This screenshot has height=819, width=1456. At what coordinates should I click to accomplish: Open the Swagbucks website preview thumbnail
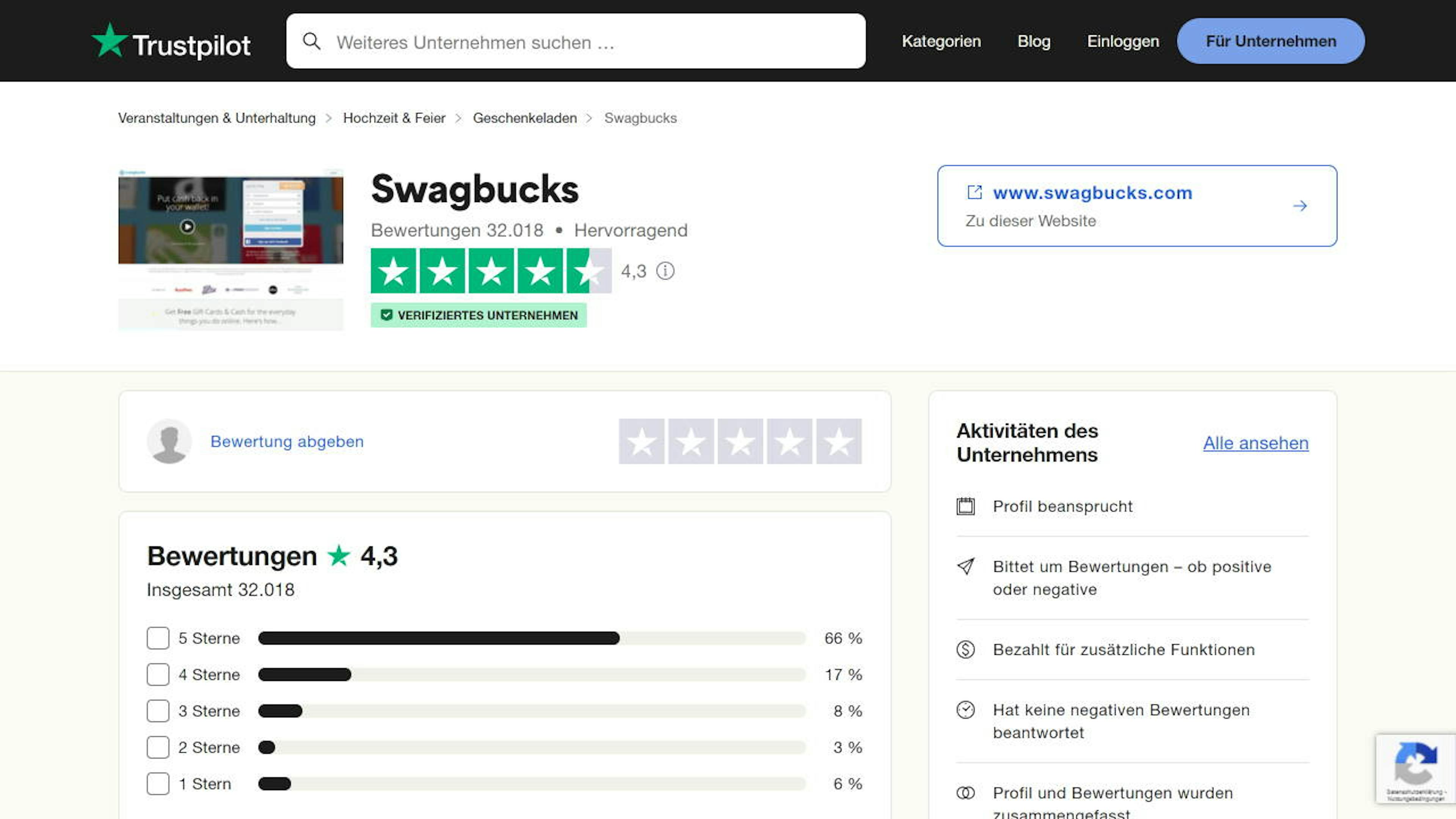point(231,249)
